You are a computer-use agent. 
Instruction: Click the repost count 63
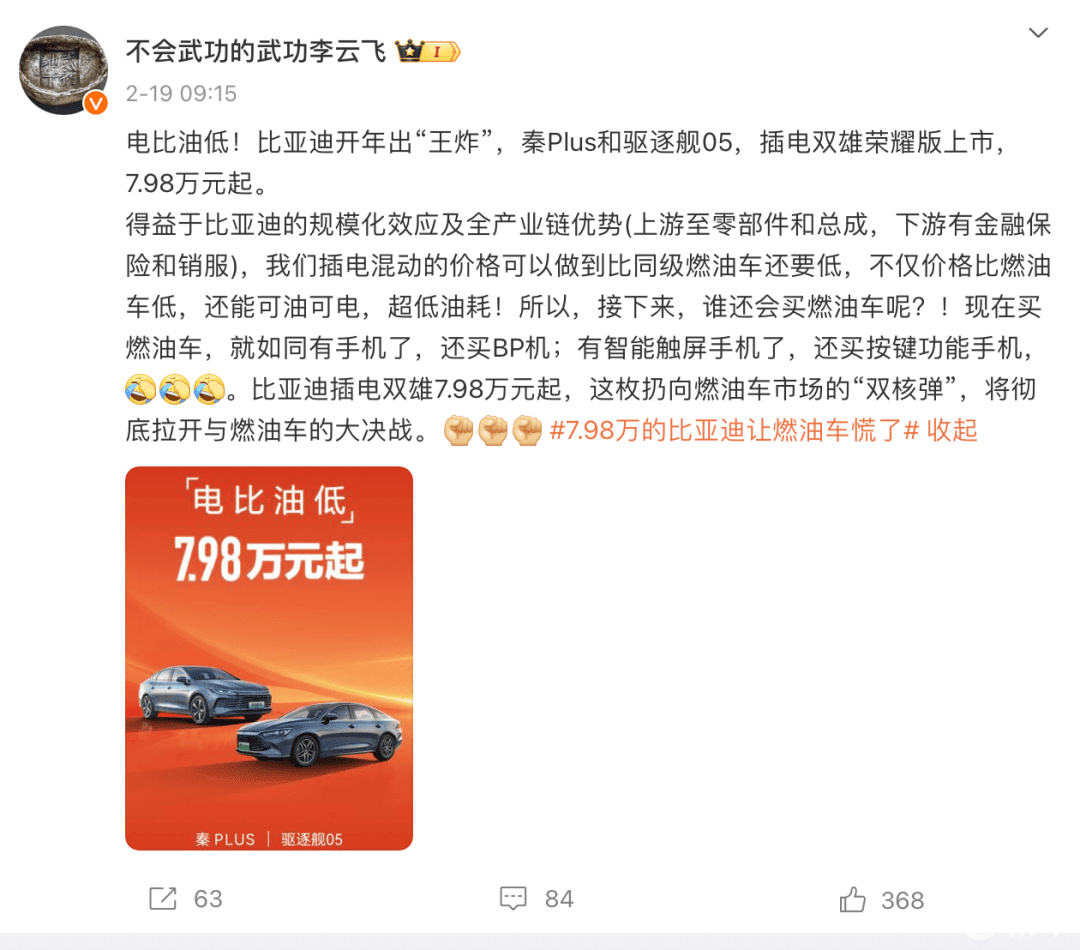coord(208,899)
